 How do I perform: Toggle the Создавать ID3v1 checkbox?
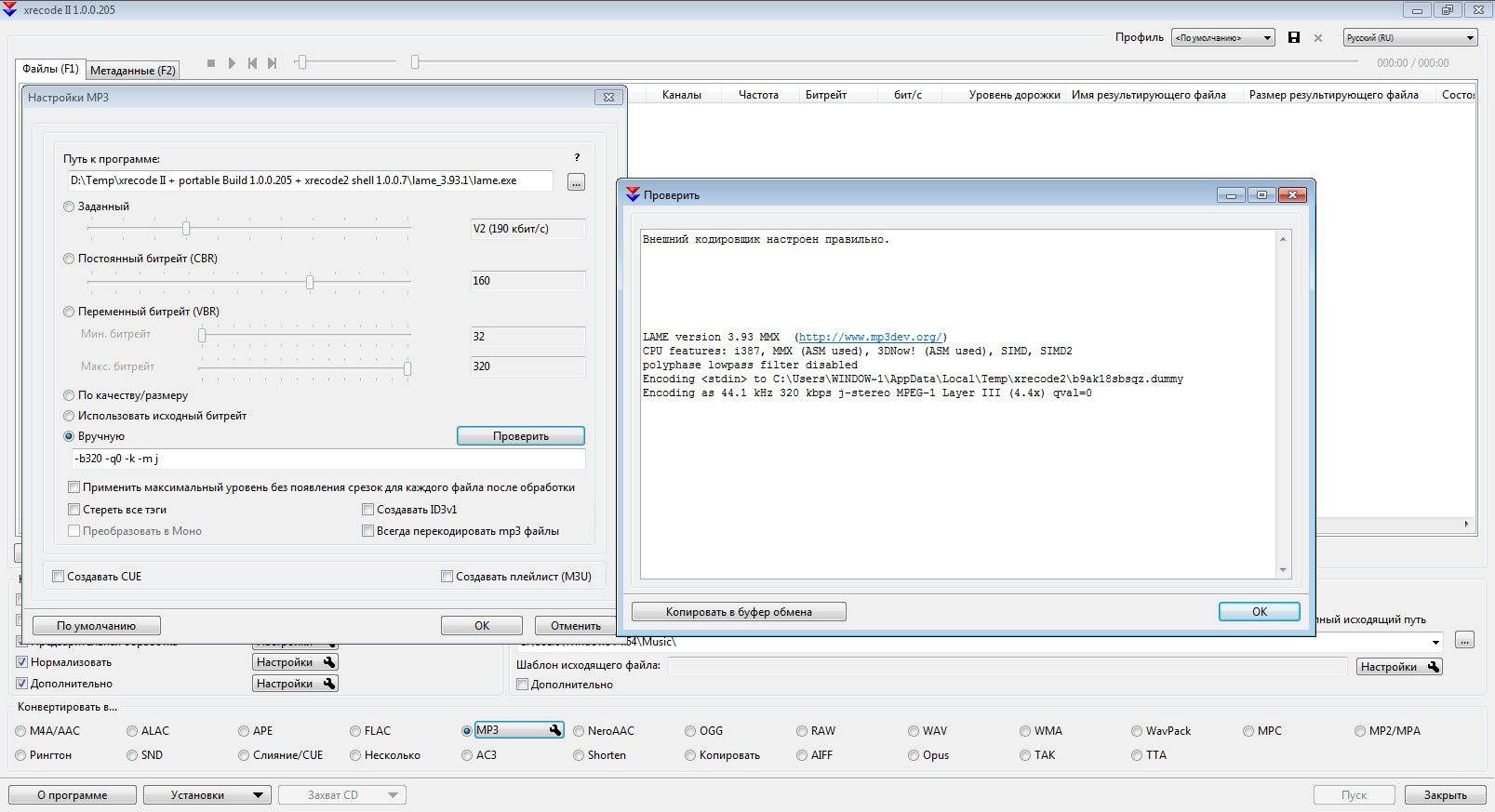367,510
